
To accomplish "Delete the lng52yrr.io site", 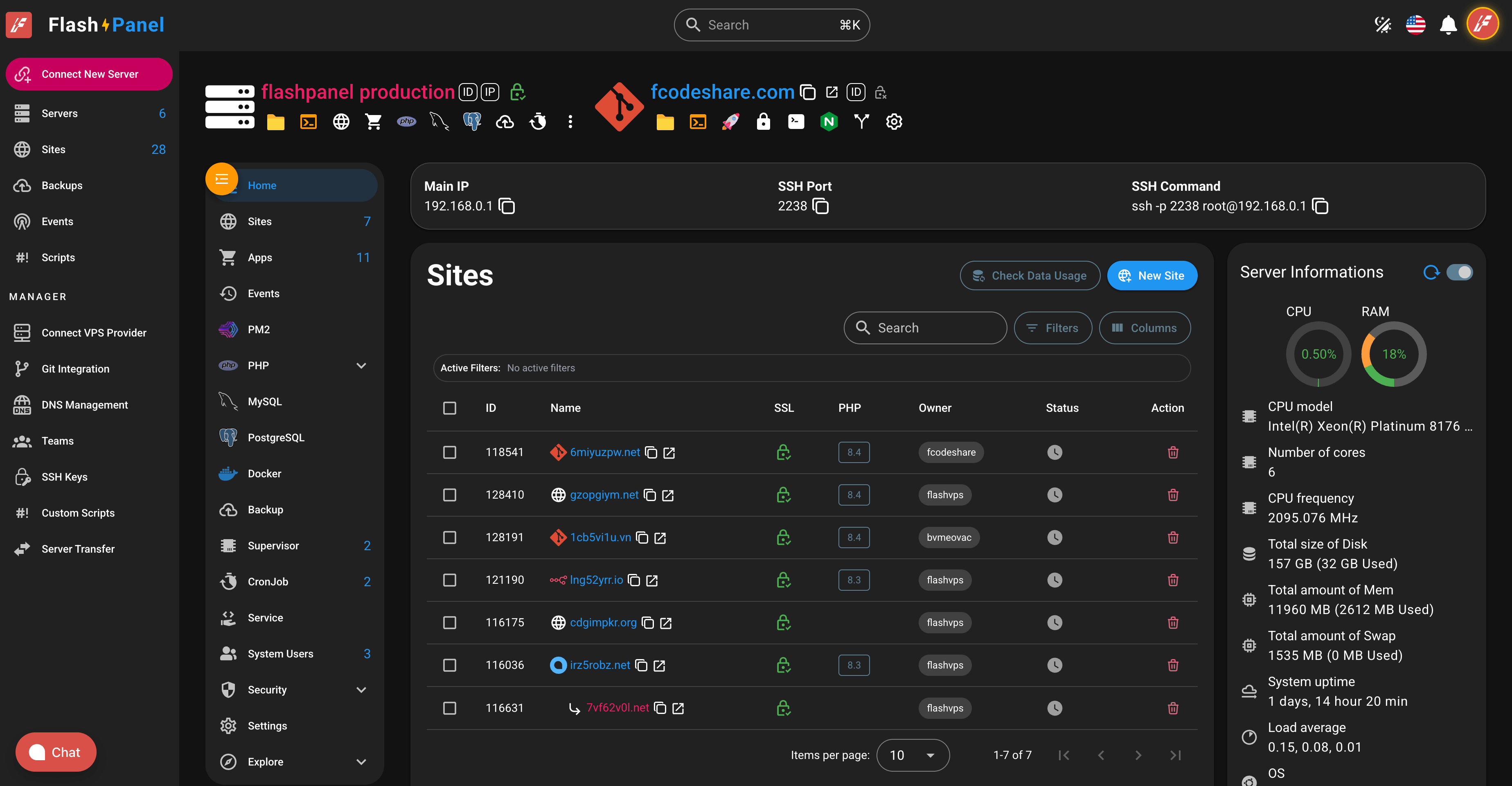I will click(1173, 580).
